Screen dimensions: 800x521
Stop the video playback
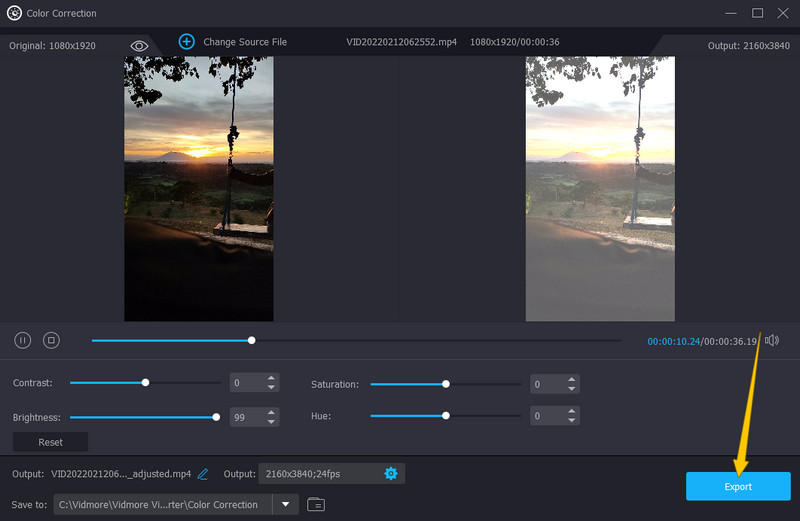tap(51, 340)
